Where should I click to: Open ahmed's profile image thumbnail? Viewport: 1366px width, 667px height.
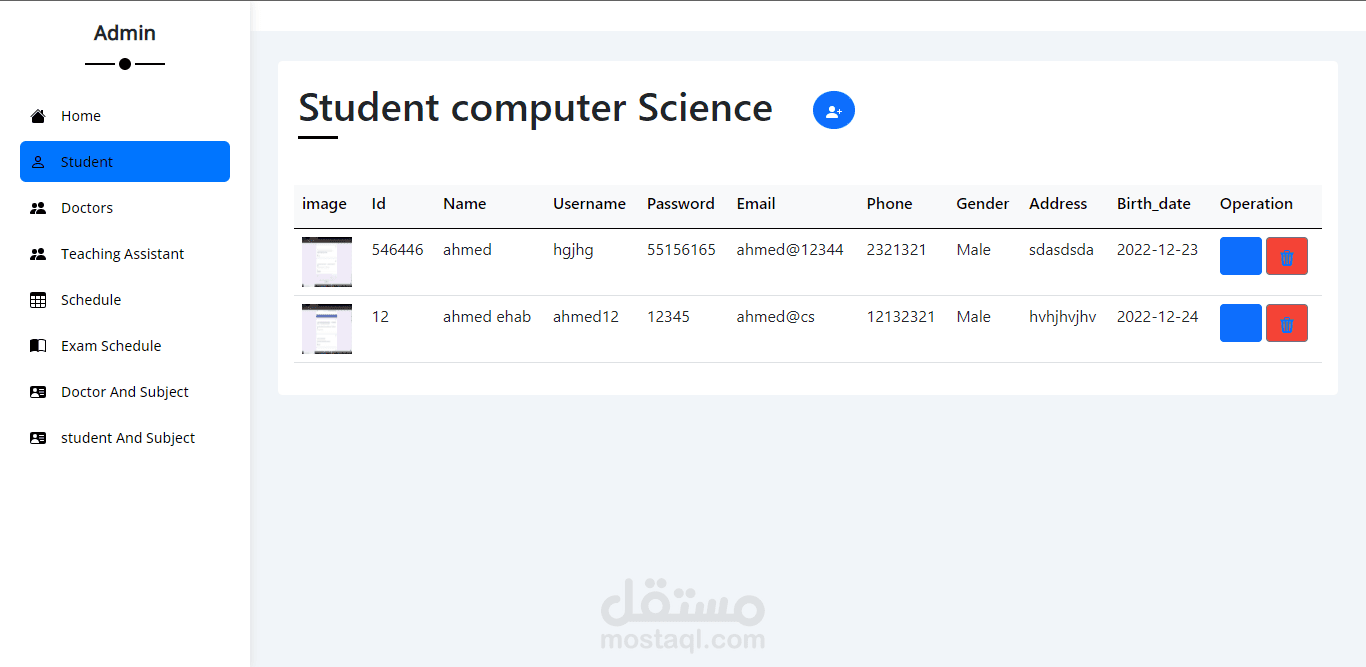(327, 262)
